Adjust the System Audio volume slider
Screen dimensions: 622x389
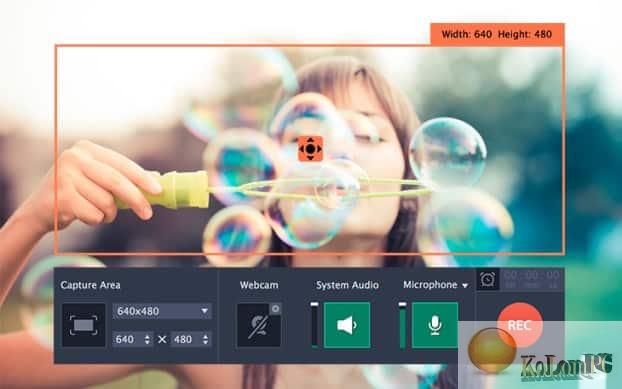315,325
